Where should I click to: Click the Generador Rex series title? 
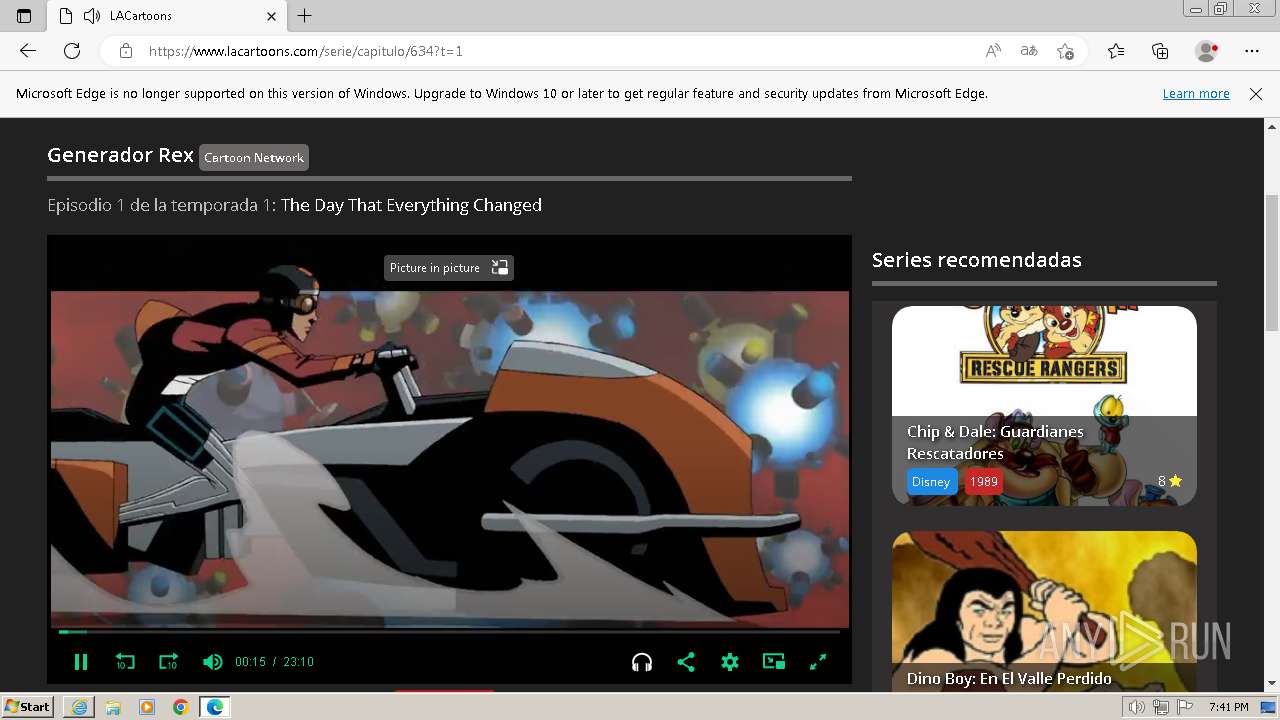coord(120,155)
